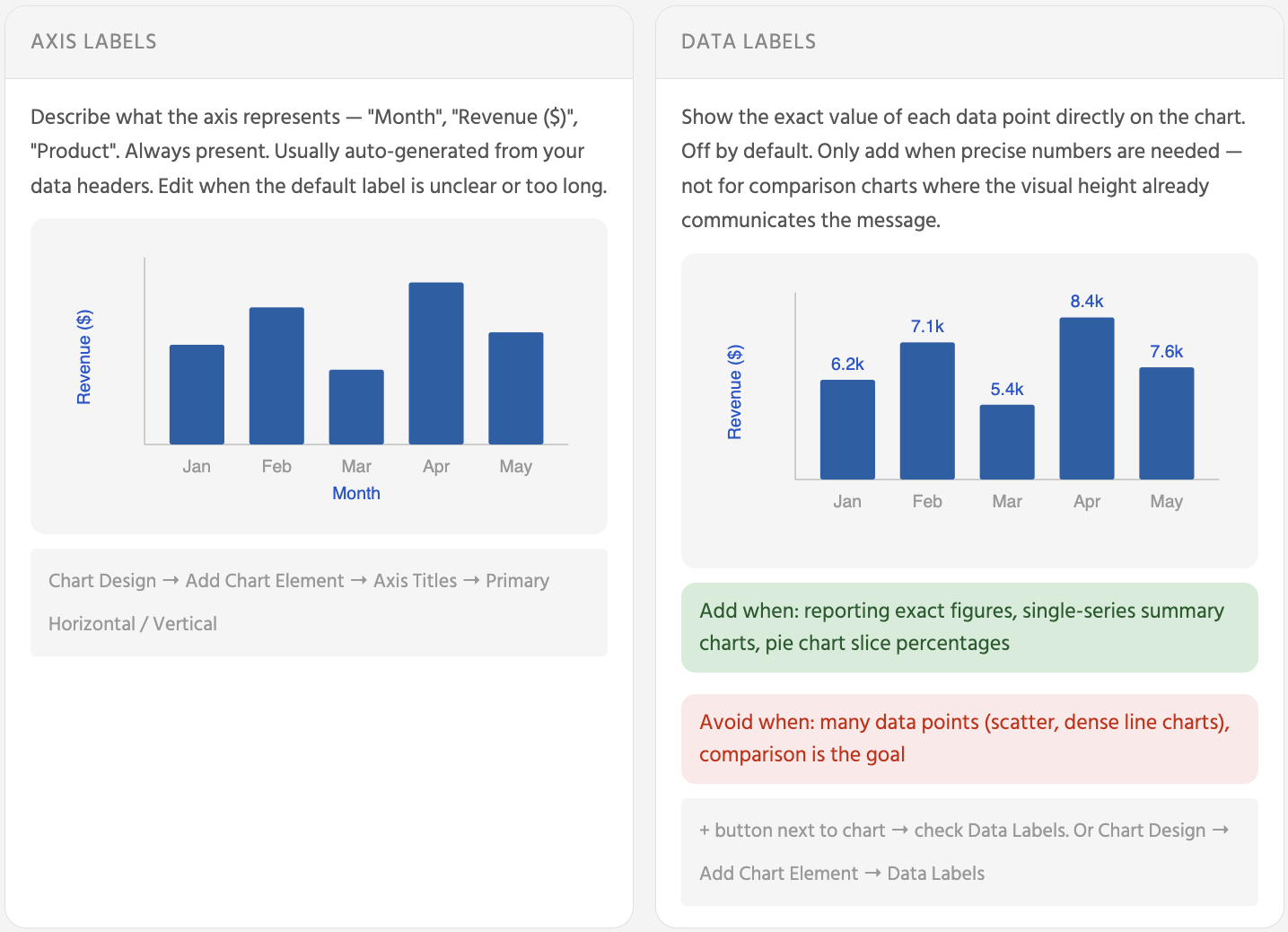Screen dimensions: 1288x932
Task: Select Revenue ($) label in Data Labels chart
Action: pyautogui.click(x=735, y=392)
